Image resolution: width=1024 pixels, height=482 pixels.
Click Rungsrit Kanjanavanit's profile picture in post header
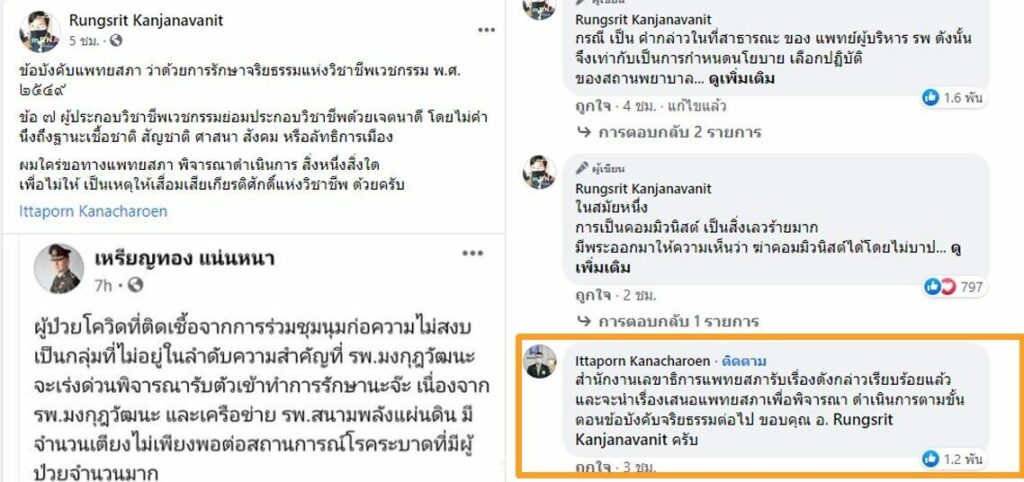[x=39, y=31]
